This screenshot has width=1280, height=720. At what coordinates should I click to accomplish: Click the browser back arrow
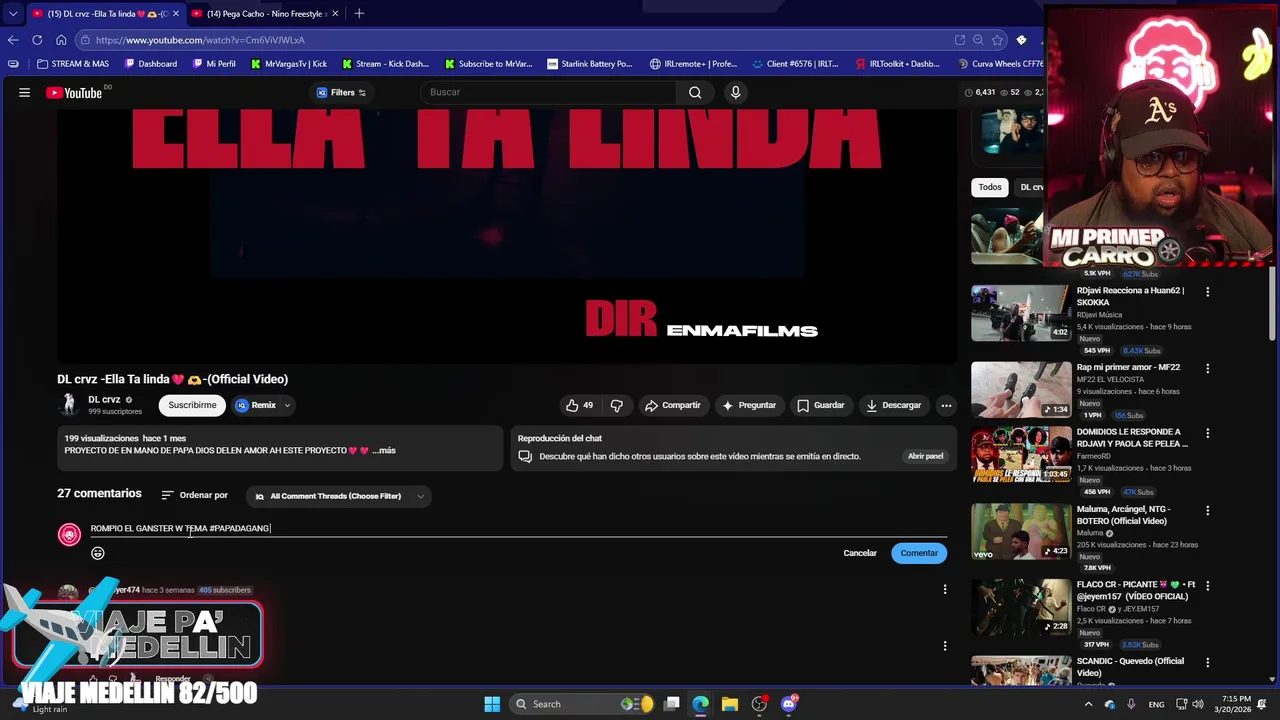pos(13,40)
